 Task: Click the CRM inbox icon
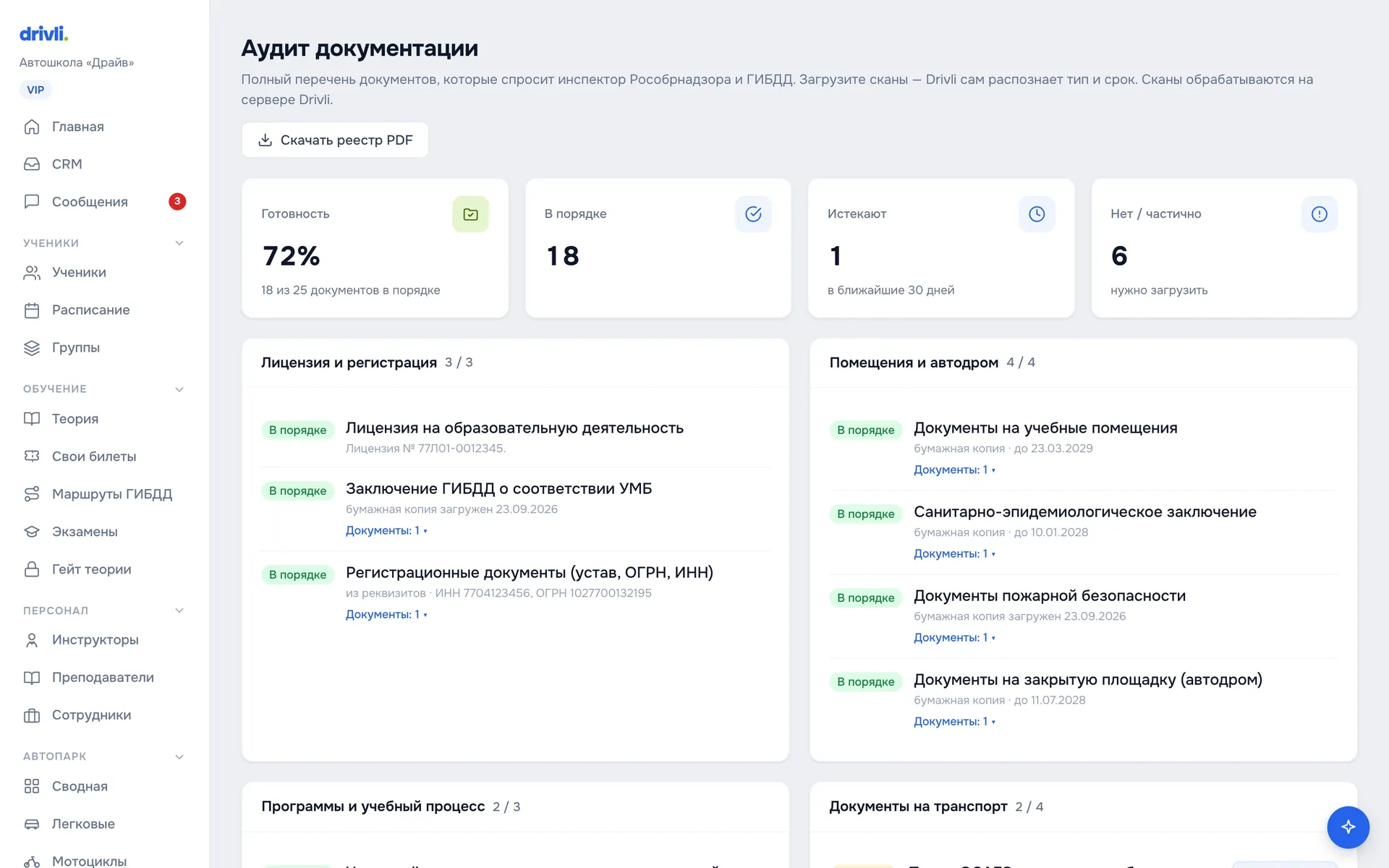tap(32, 164)
